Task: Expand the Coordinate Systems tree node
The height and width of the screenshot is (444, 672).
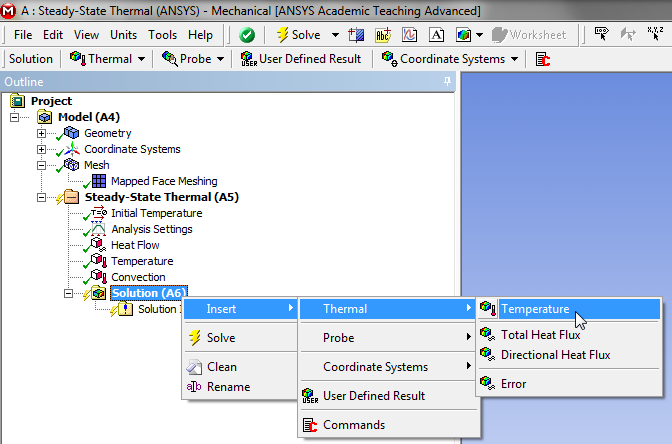Action: coord(41,149)
